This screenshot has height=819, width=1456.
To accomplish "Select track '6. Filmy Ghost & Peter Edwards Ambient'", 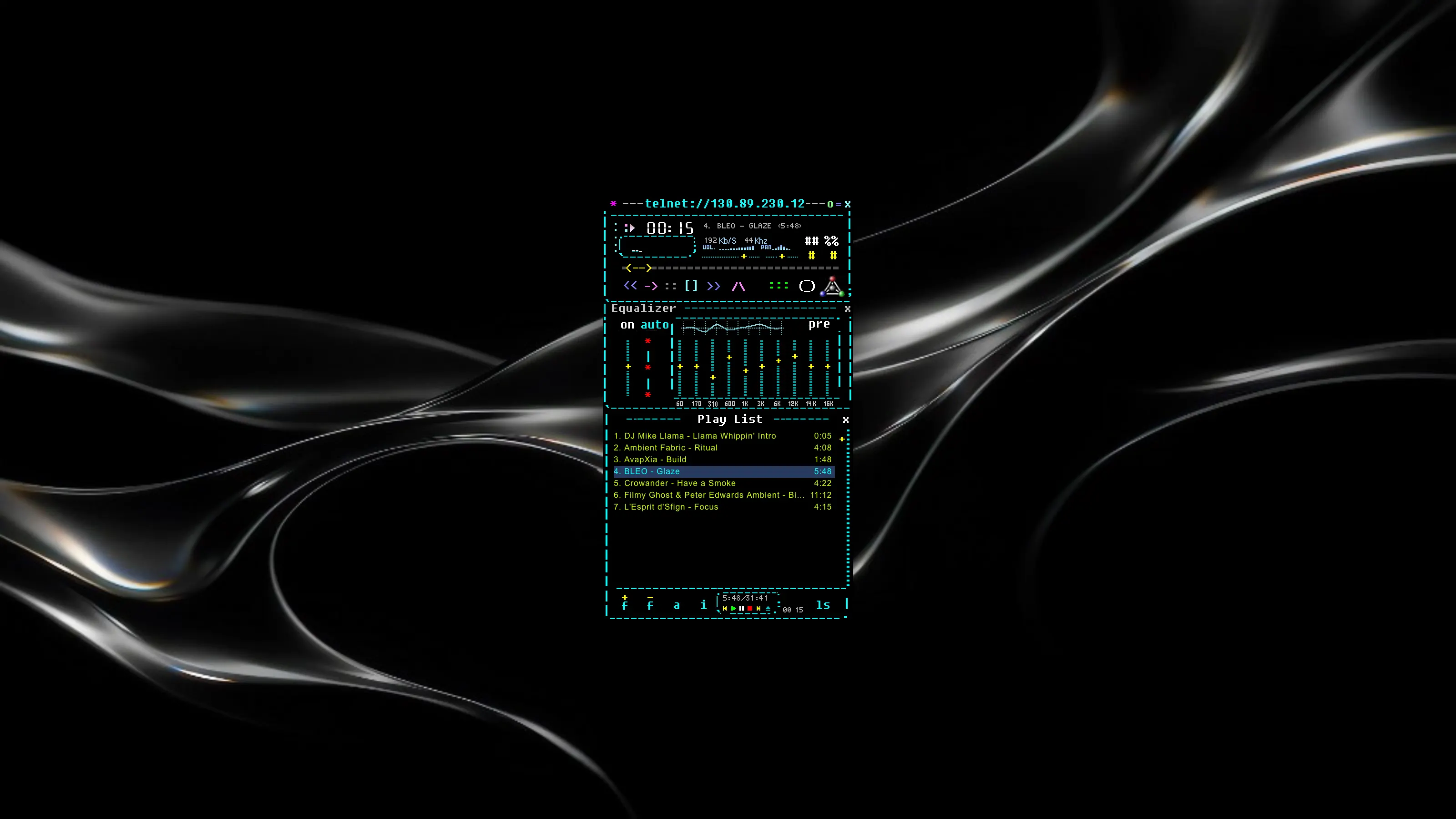I will (x=723, y=495).
